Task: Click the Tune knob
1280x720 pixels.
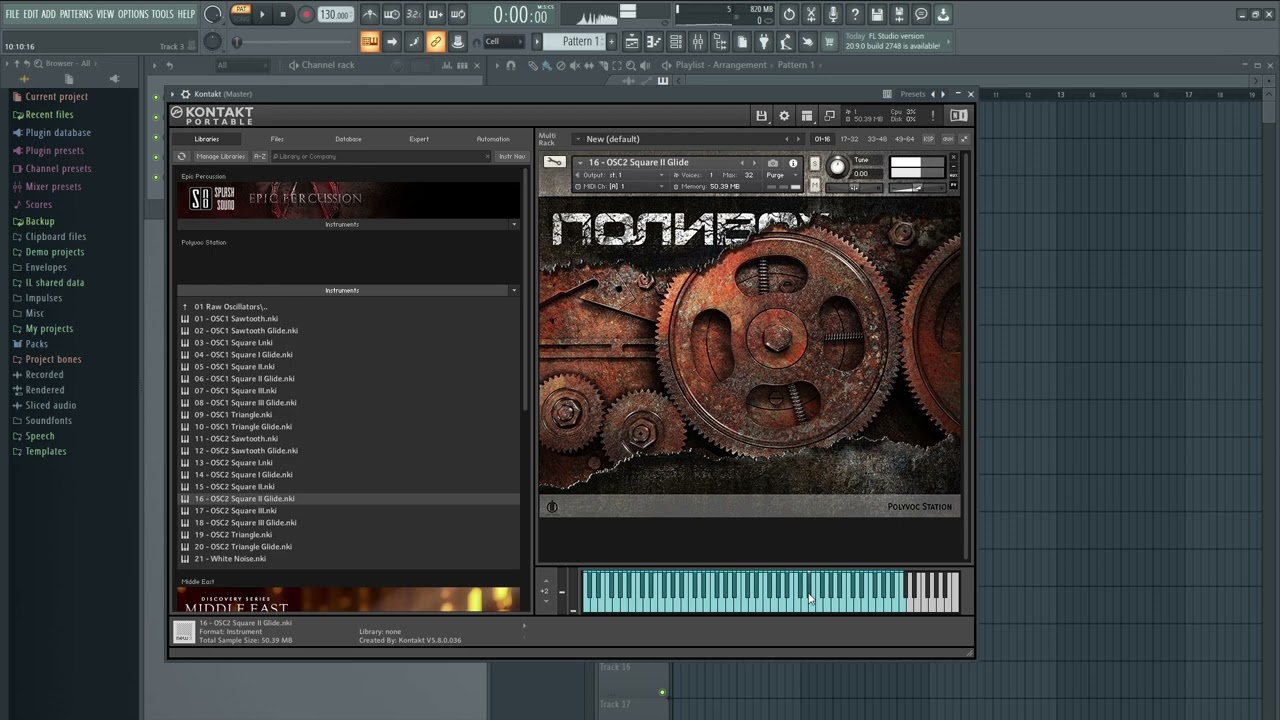Action: 838,166
